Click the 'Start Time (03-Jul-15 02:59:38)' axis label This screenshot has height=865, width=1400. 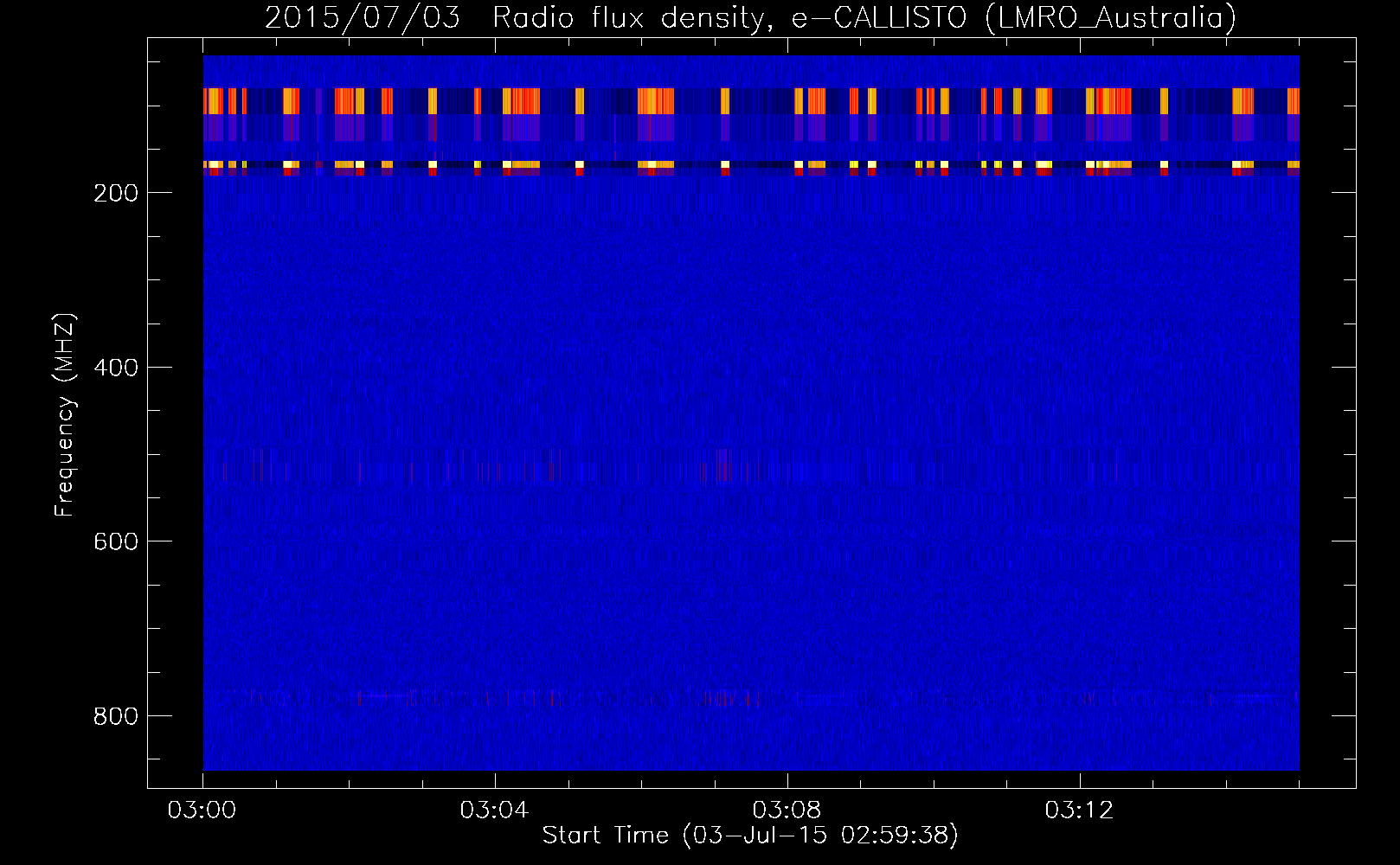750,836
